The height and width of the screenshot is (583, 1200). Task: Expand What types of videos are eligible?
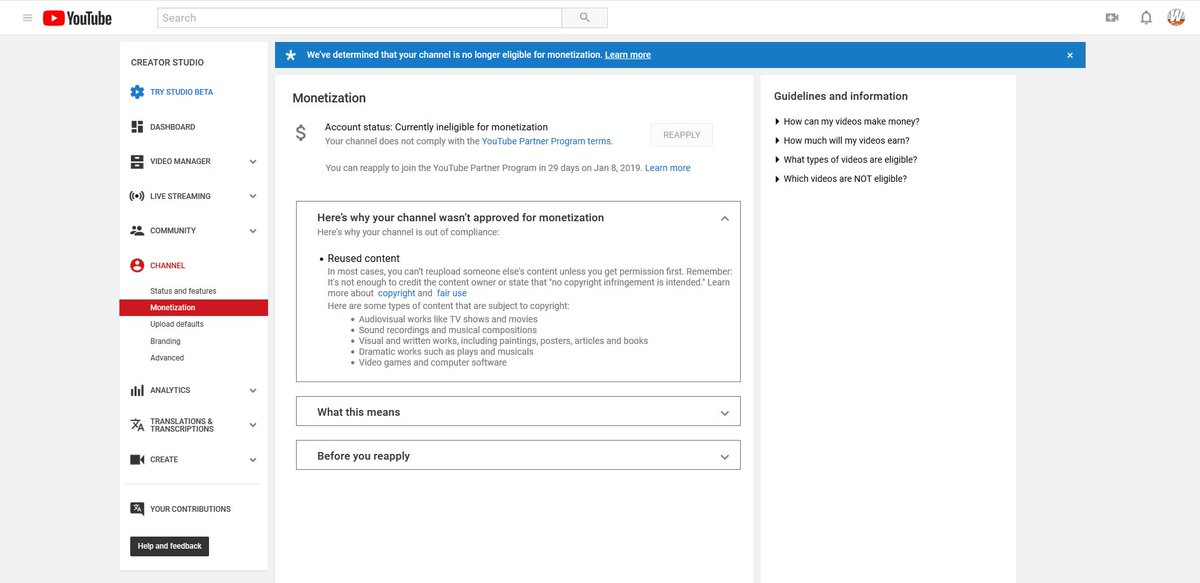coord(845,160)
